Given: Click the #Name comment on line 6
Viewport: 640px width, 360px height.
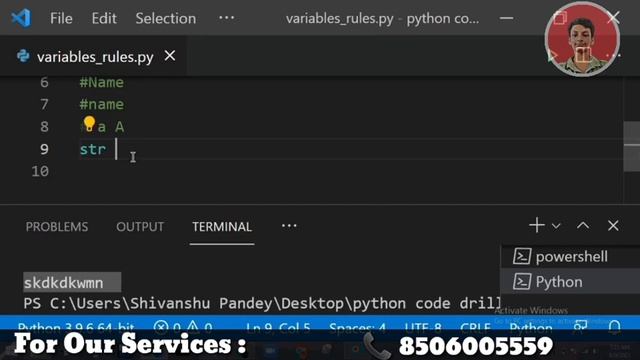Looking at the screenshot, I should point(102,82).
